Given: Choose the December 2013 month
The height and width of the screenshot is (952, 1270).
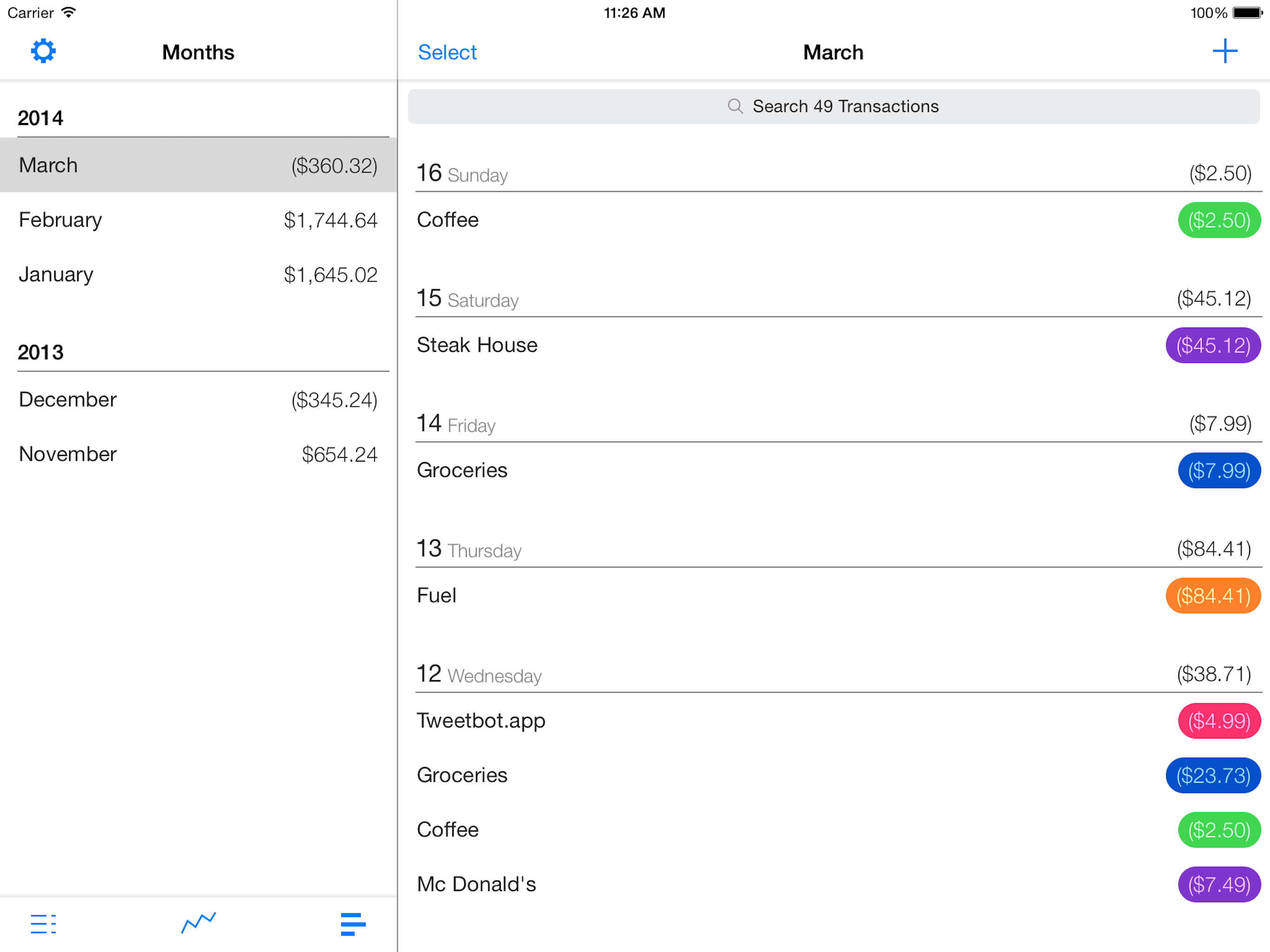Looking at the screenshot, I should coord(198,400).
